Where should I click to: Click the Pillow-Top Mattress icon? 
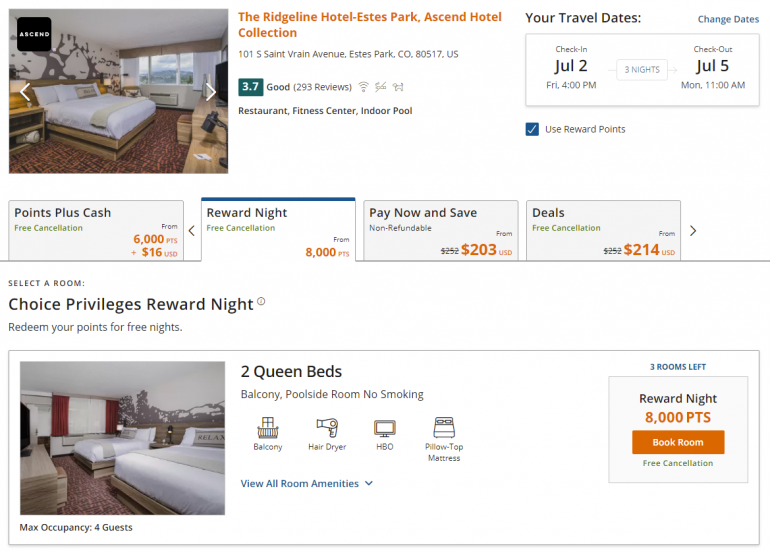pos(444,427)
